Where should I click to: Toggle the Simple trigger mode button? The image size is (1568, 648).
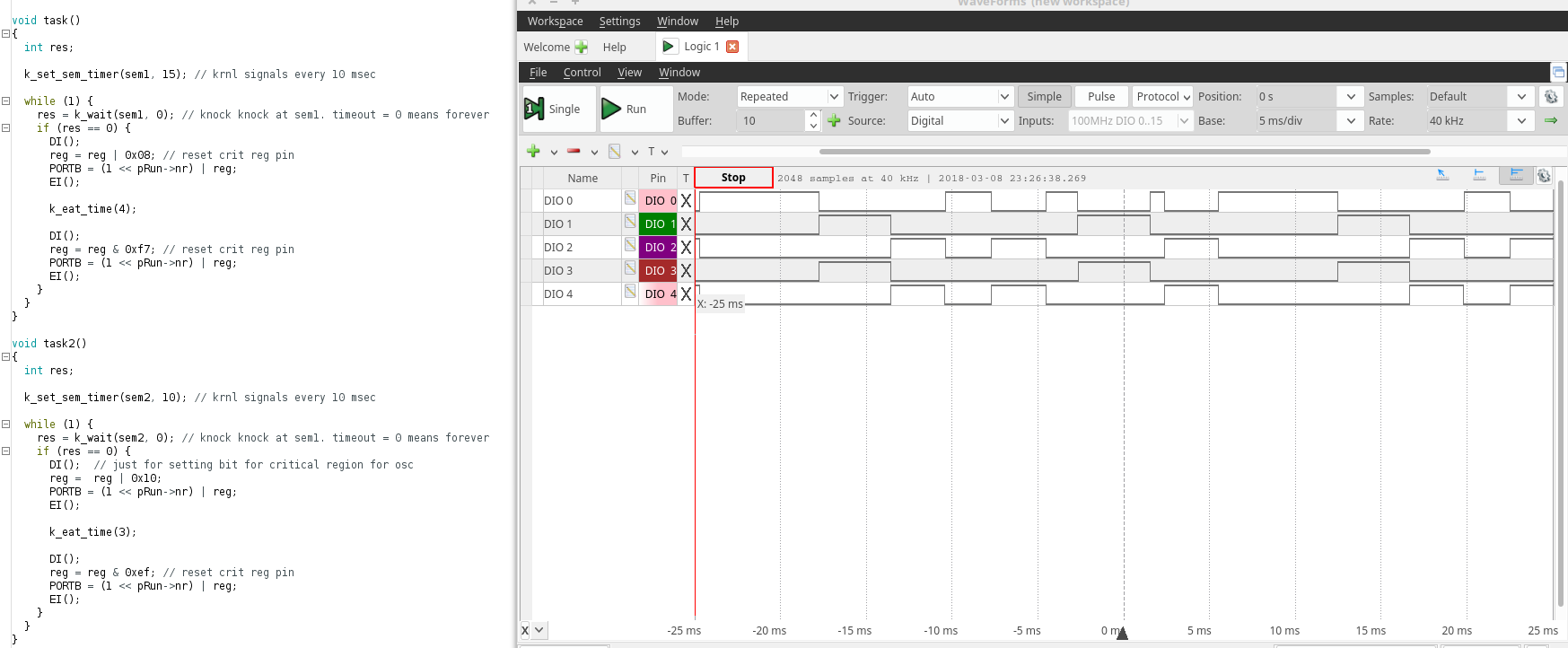(1044, 96)
